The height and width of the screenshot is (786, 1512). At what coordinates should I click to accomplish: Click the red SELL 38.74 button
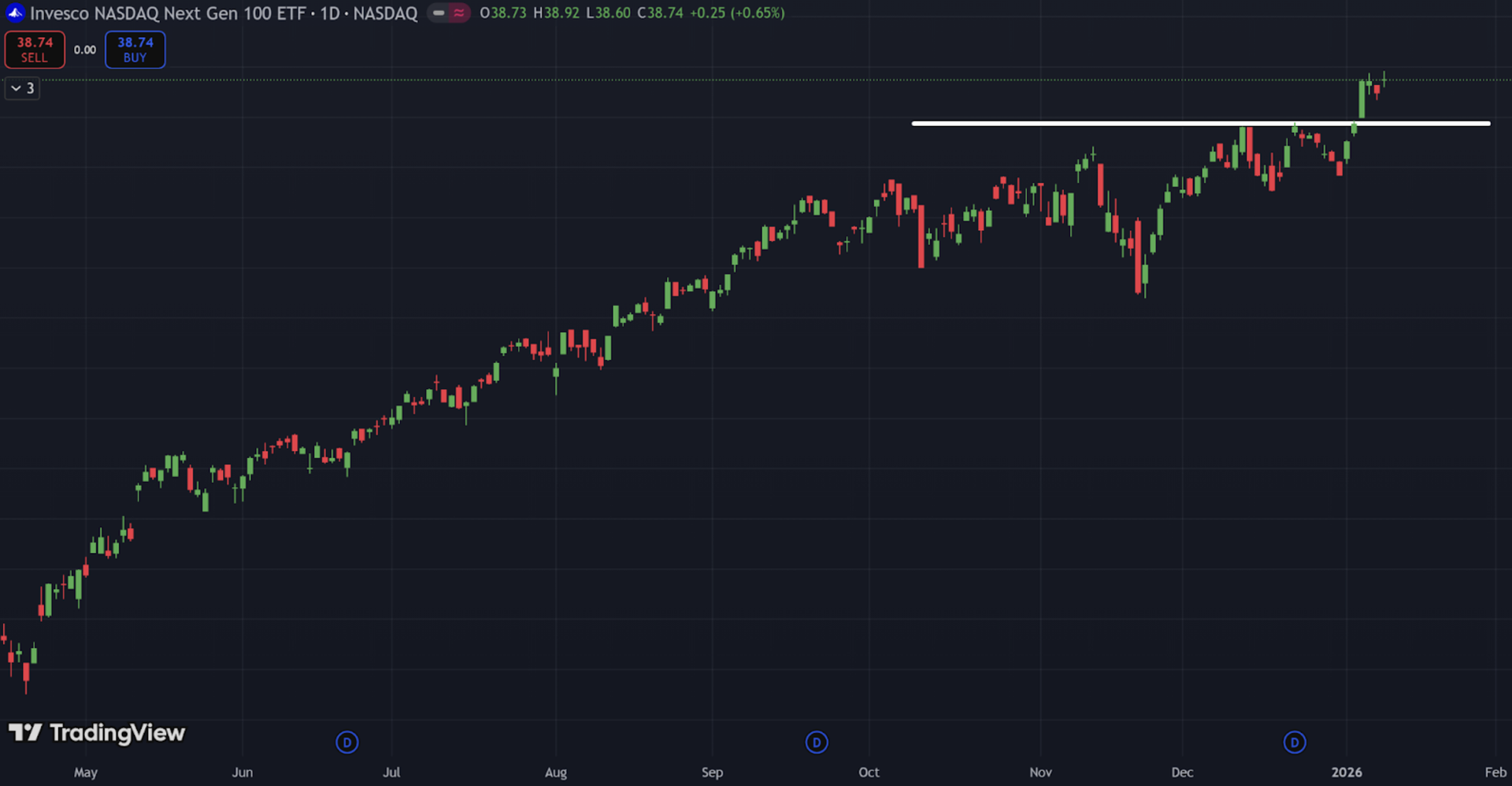(35, 49)
